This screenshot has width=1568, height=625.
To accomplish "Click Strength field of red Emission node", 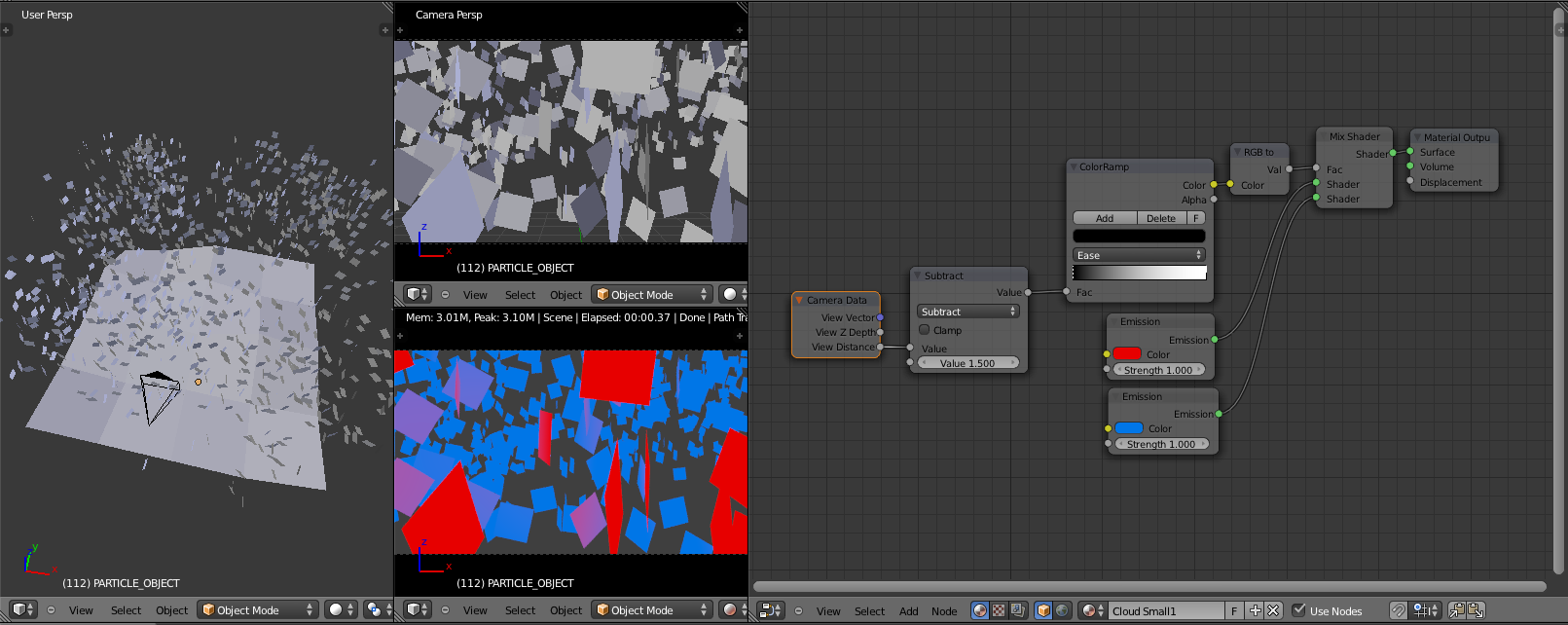I will click(x=1158, y=370).
